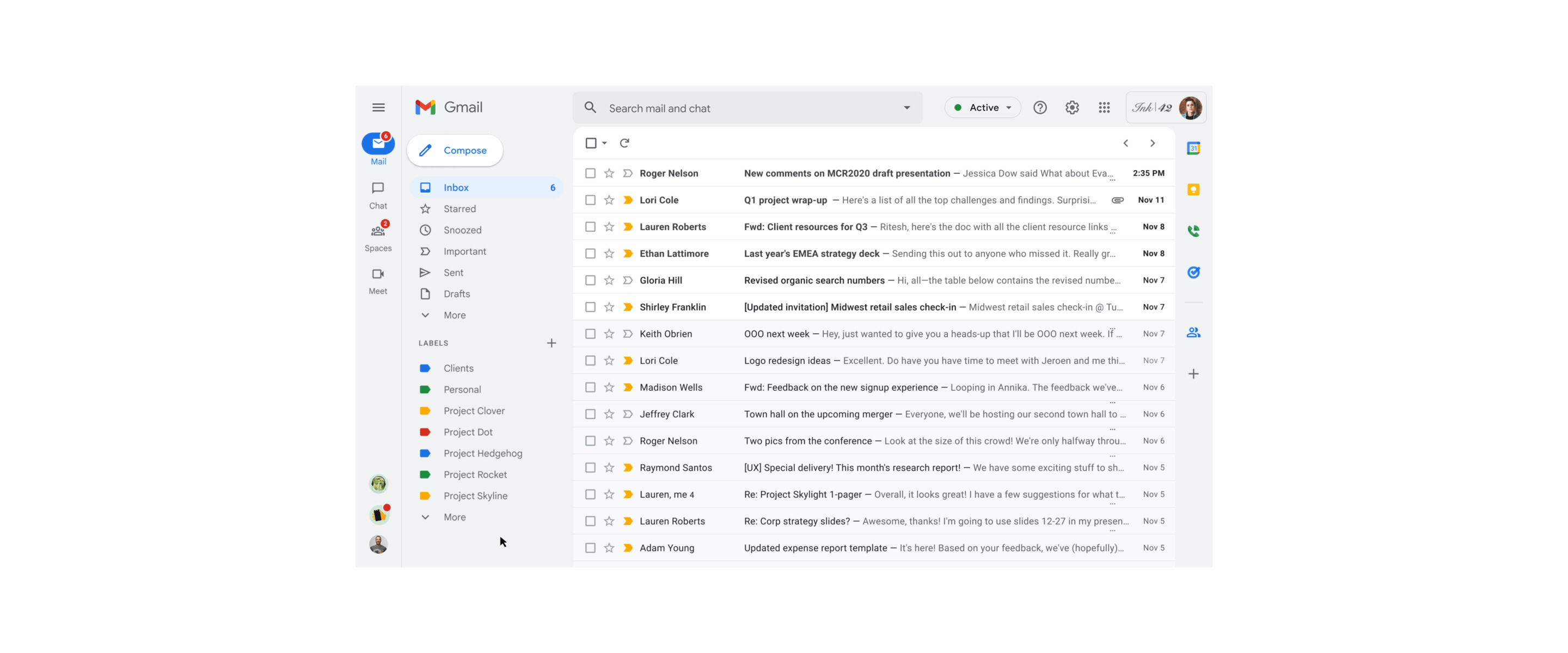Click the Inbox tab label
Screen dimensions: 1568x653
click(x=456, y=188)
